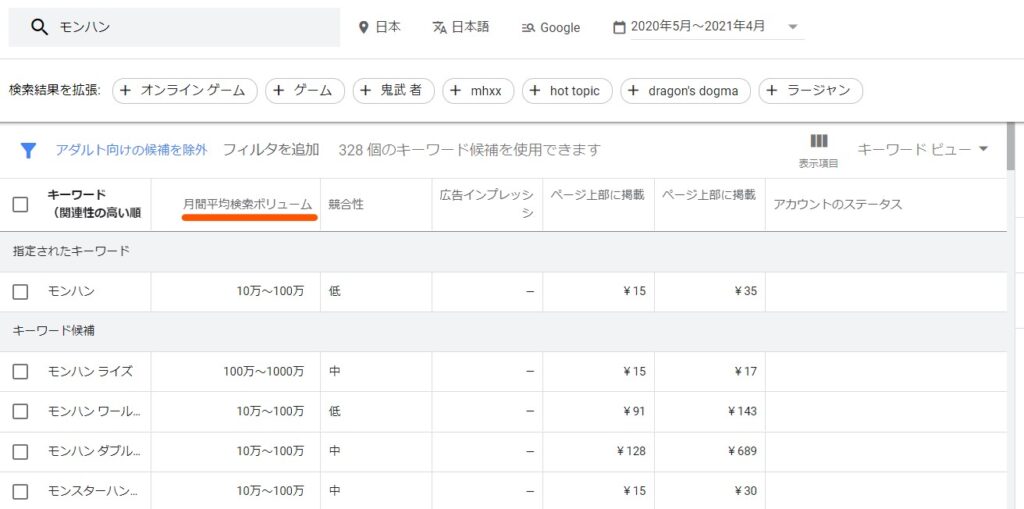Click ¥689 bid value cell
The image size is (1024, 509).
(x=742, y=452)
